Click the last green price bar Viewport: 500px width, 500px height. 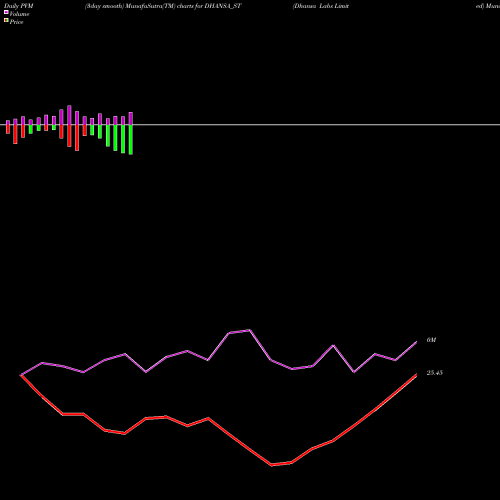[131, 140]
